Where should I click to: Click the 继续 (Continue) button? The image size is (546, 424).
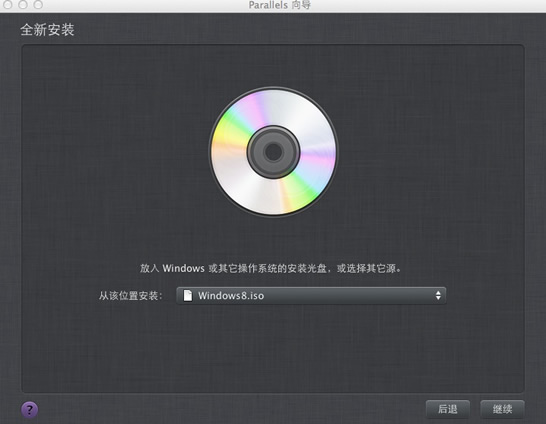pyautogui.click(x=502, y=409)
